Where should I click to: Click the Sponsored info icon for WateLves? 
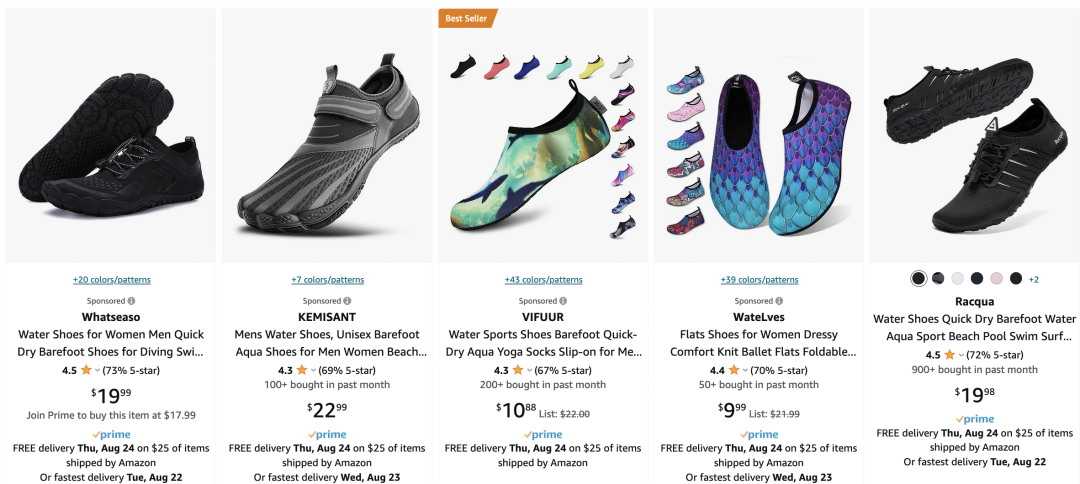click(x=779, y=301)
